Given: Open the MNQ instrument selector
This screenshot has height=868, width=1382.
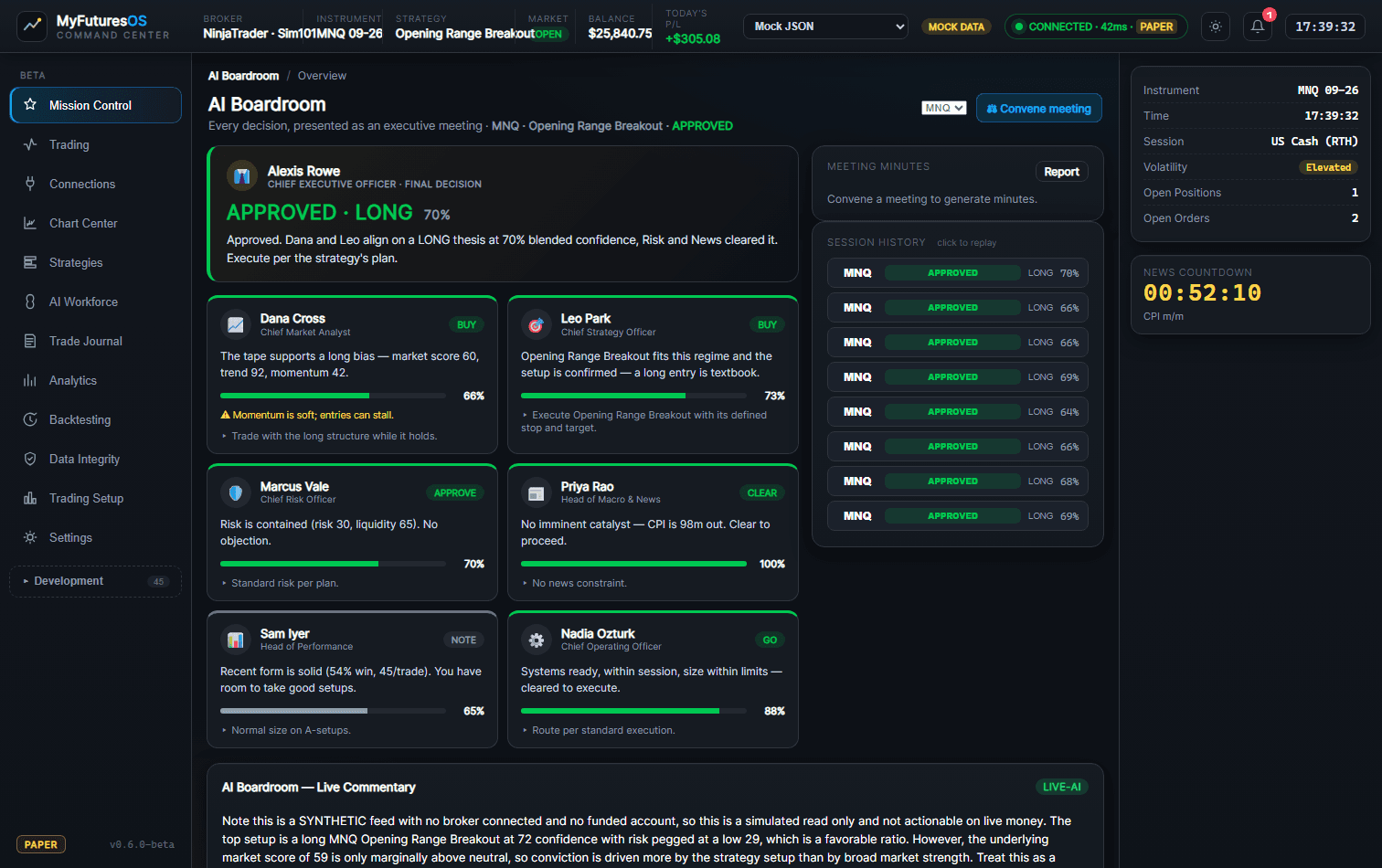Looking at the screenshot, I should (x=944, y=108).
